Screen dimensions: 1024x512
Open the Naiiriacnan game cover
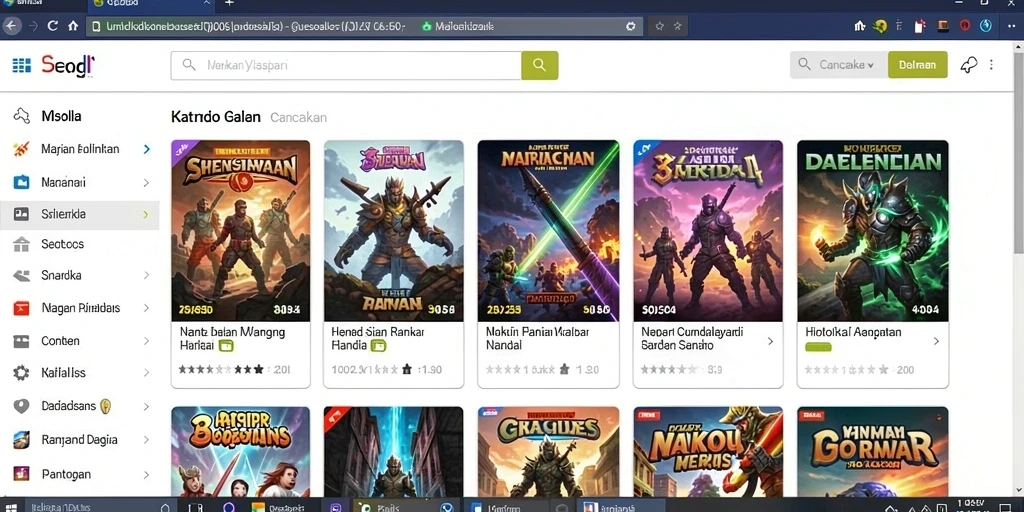(548, 231)
